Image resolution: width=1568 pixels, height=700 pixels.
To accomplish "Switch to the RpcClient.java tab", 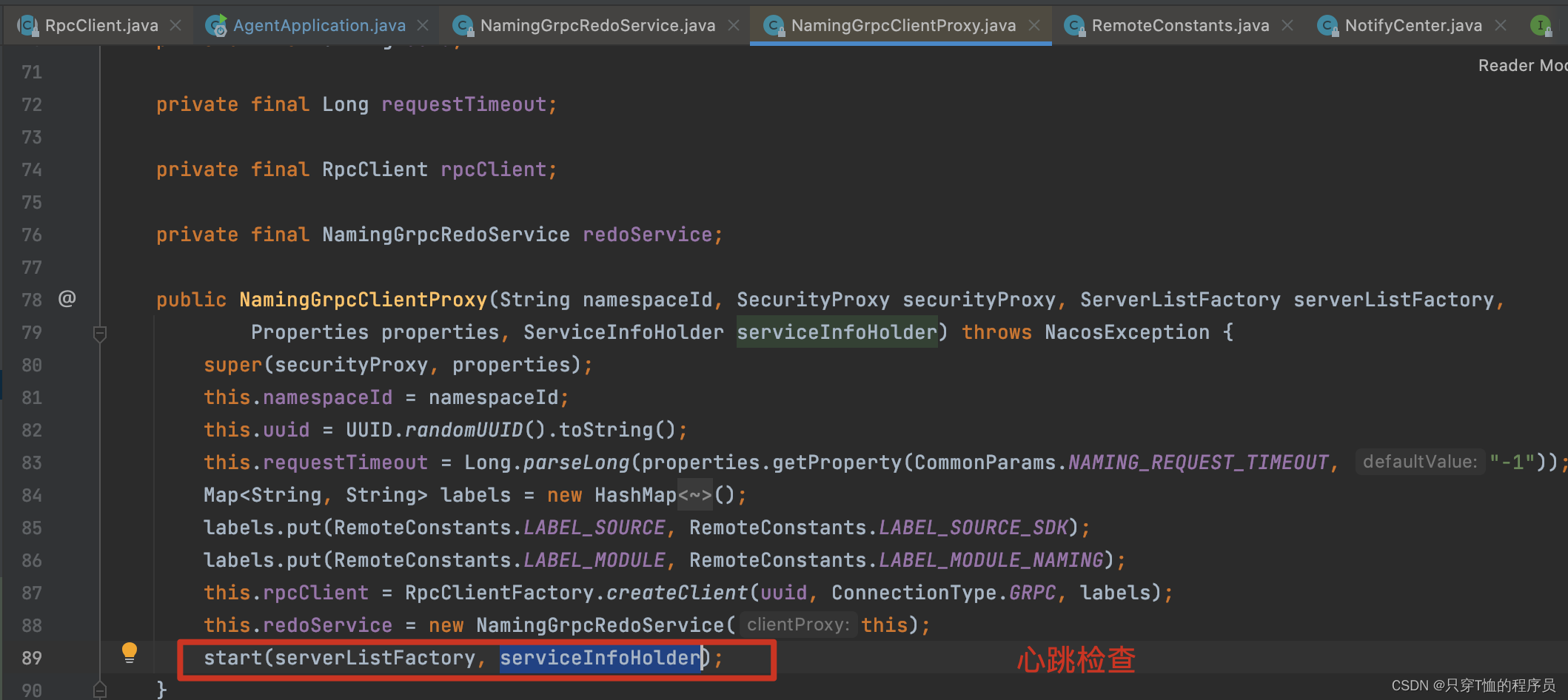I will click(x=101, y=25).
